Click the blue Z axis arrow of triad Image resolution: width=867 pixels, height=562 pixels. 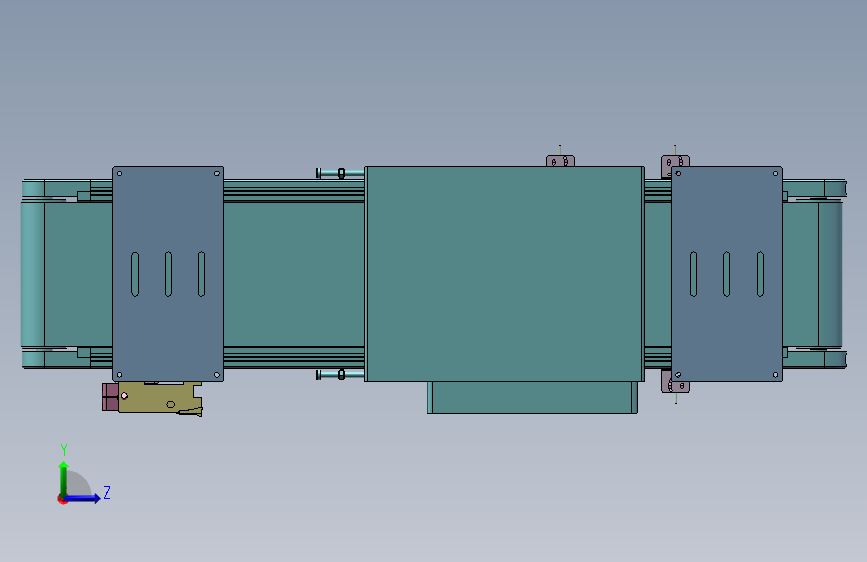point(82,498)
